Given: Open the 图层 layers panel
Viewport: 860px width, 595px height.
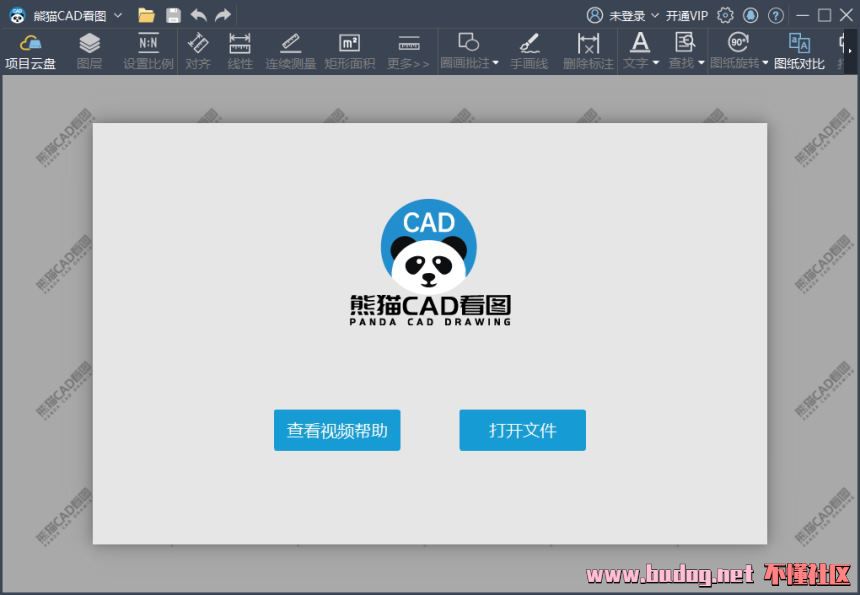Looking at the screenshot, I should (89, 51).
